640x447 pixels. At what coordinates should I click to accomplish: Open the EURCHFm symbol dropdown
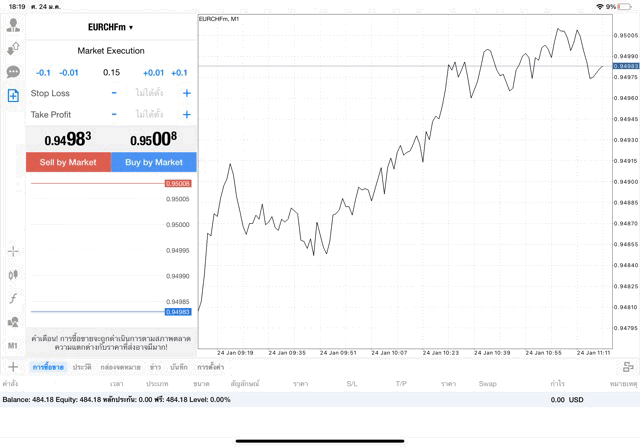coord(111,27)
